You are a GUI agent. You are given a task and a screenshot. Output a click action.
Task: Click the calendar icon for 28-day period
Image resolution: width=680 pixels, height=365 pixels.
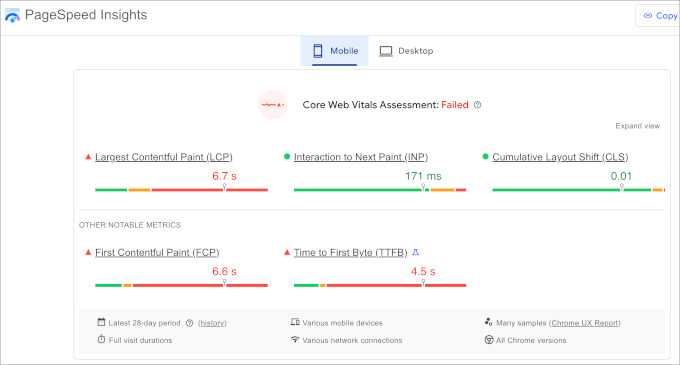pos(101,322)
